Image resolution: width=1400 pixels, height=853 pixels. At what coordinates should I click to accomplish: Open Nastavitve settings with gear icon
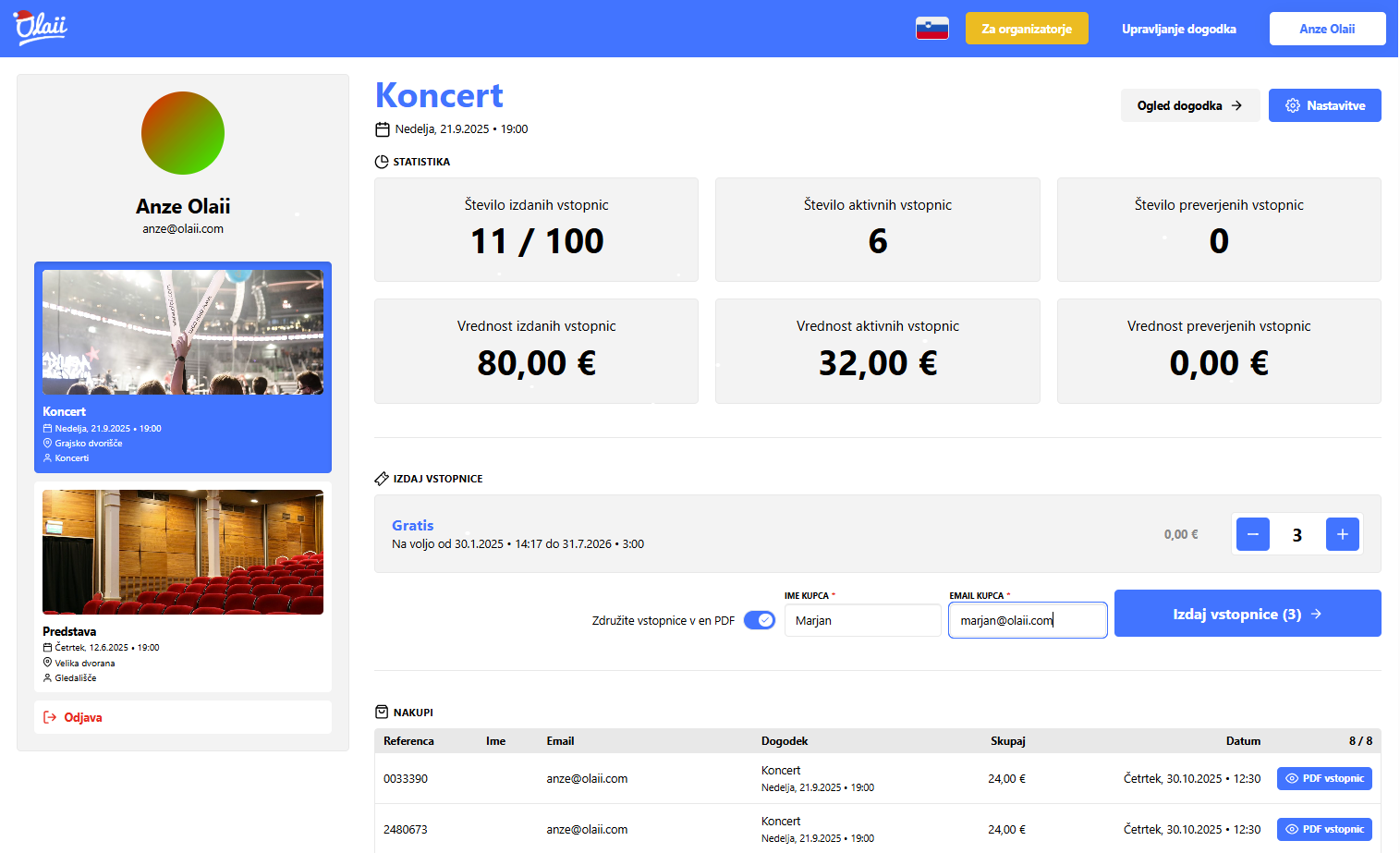(x=1324, y=105)
